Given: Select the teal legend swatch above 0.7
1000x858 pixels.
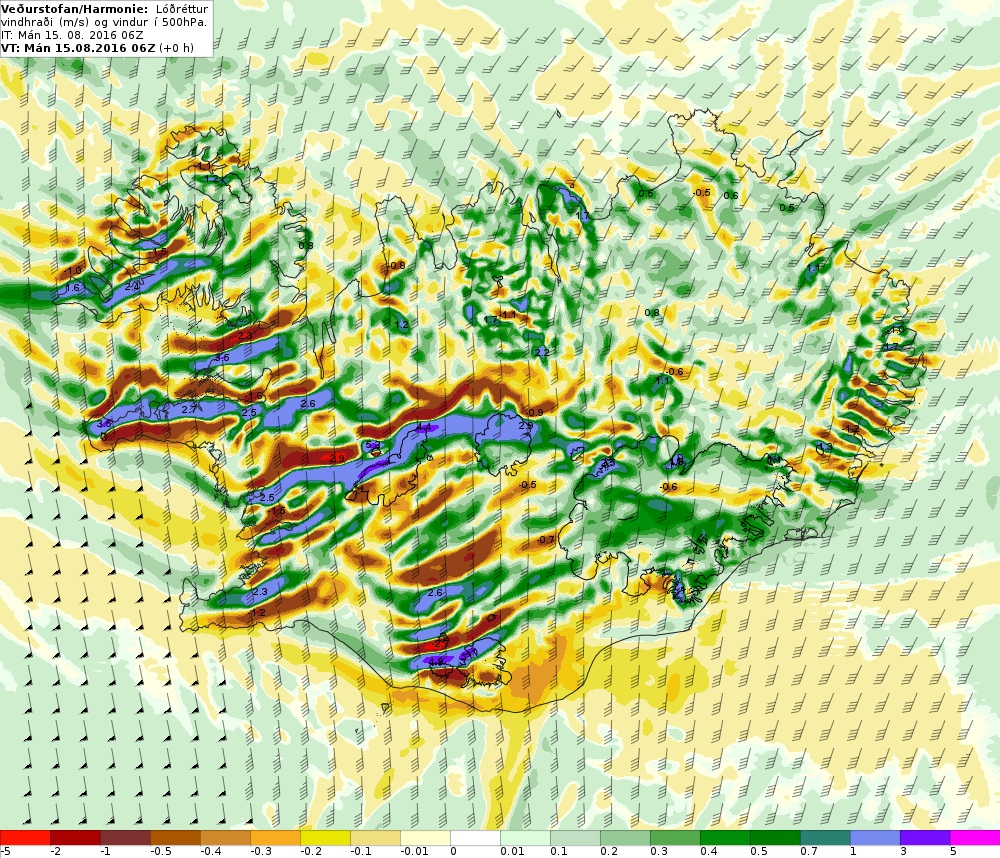Looking at the screenshot, I should (x=825, y=837).
